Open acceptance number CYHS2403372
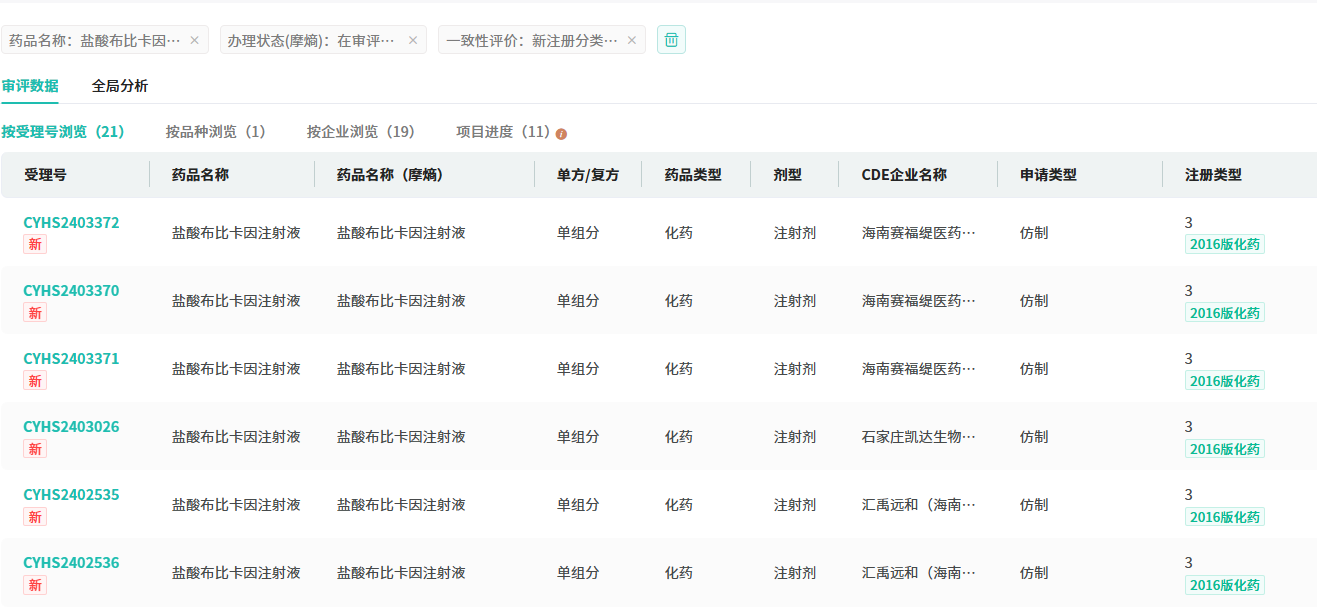This screenshot has height=607, width=1317. [71, 223]
